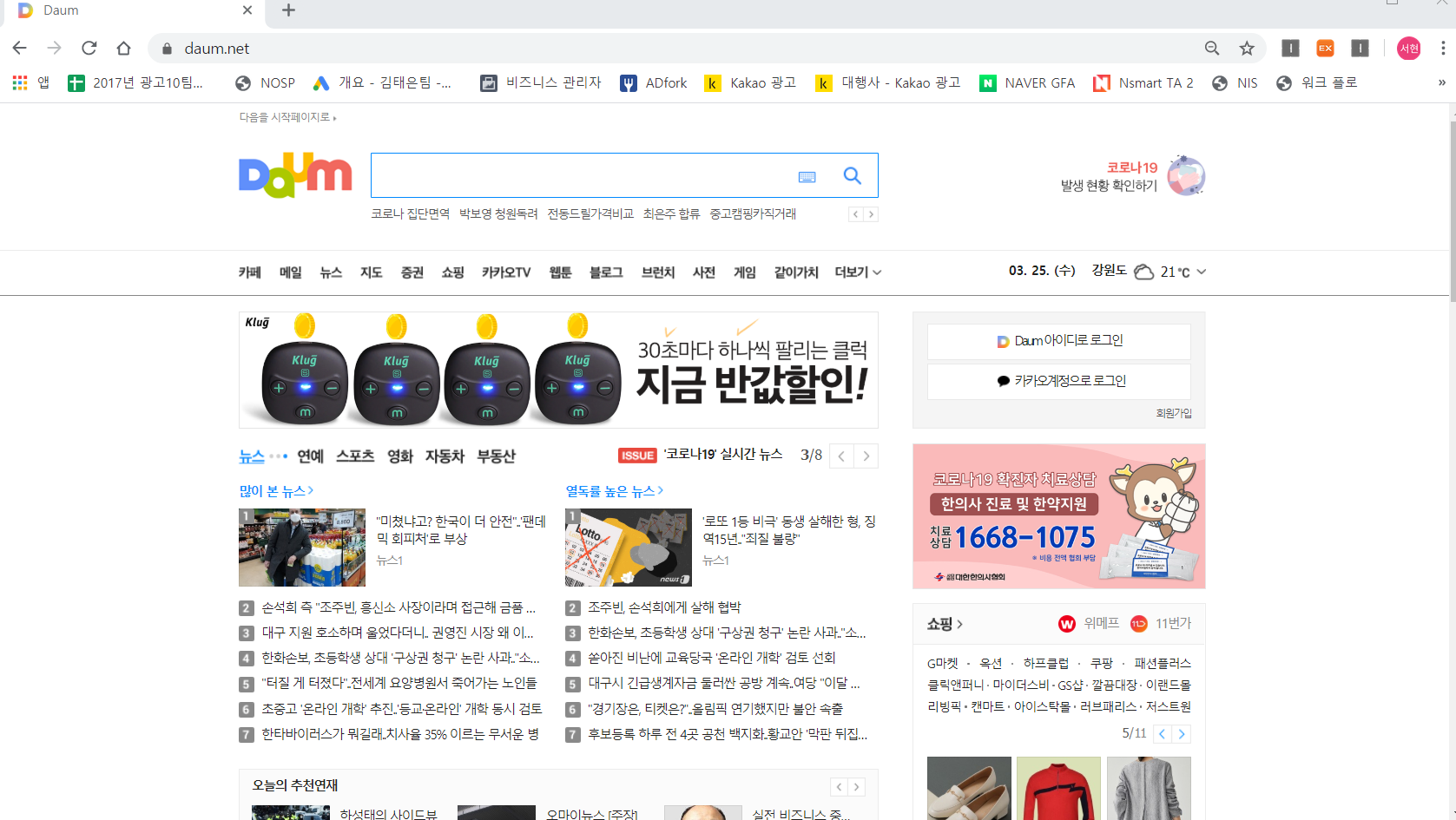
Task: Open the Klug half-price banner ad
Action: pyautogui.click(x=558, y=371)
